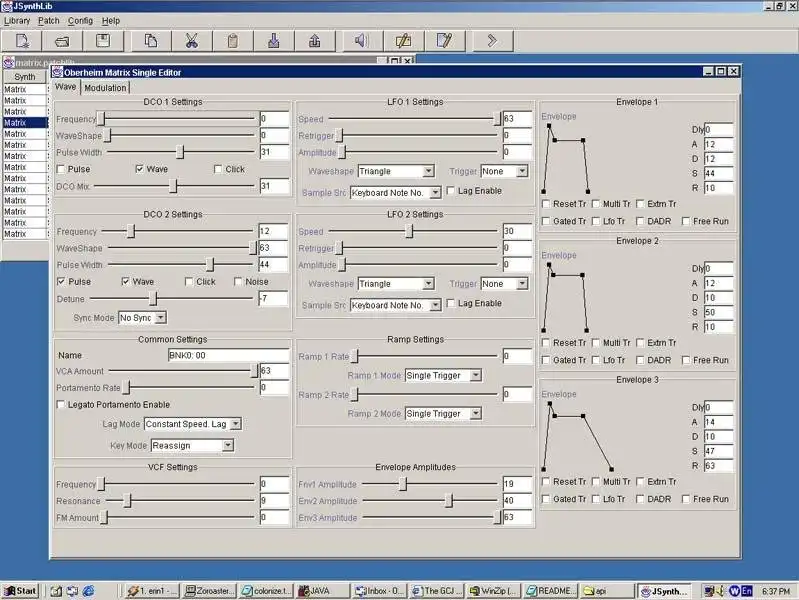Click the DCO 2 Detune value field

coord(273,298)
